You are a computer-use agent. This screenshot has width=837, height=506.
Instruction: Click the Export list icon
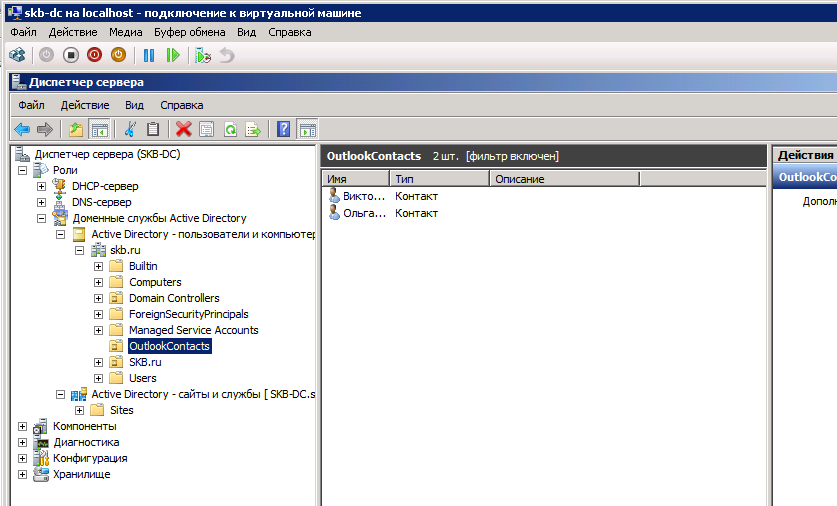point(253,129)
